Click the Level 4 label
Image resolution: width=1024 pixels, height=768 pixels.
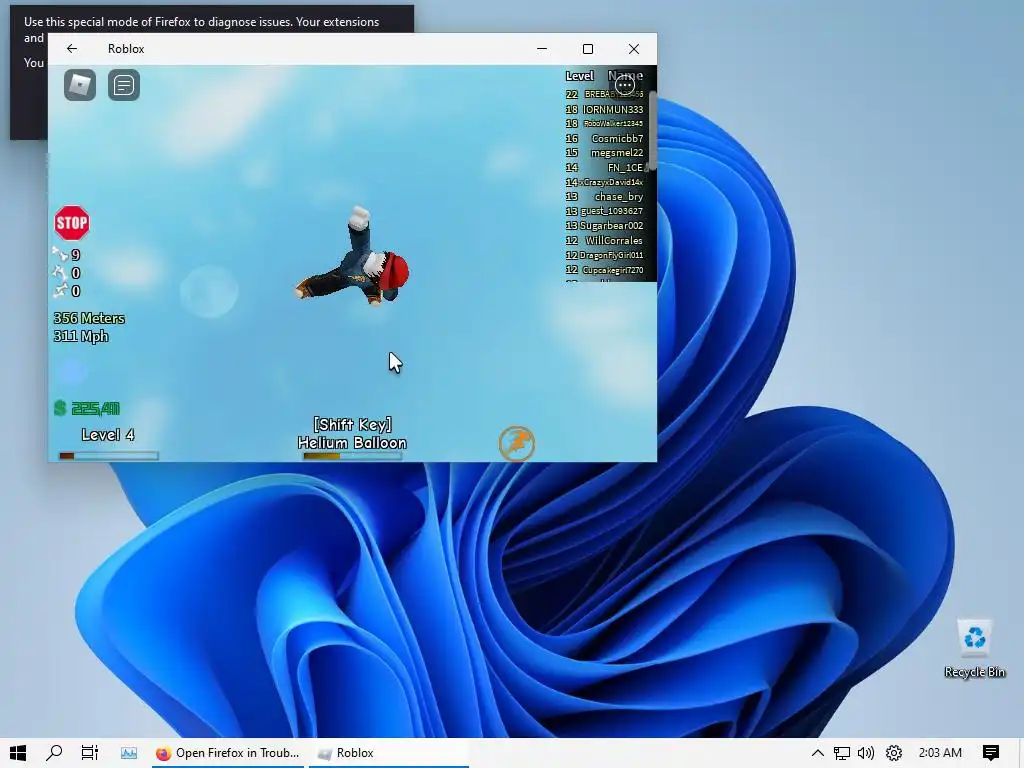(x=108, y=435)
